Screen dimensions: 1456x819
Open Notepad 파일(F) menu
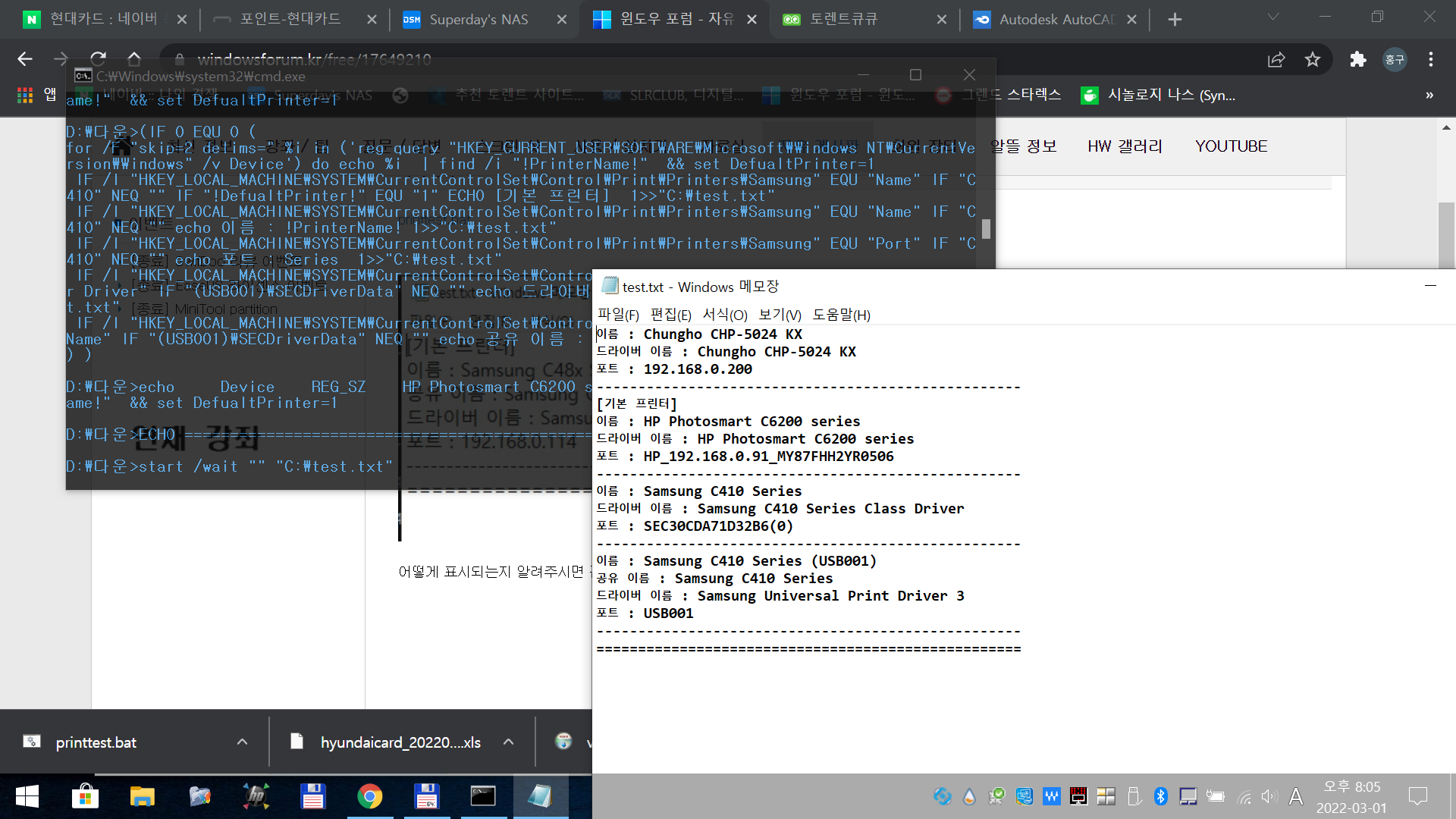click(618, 315)
